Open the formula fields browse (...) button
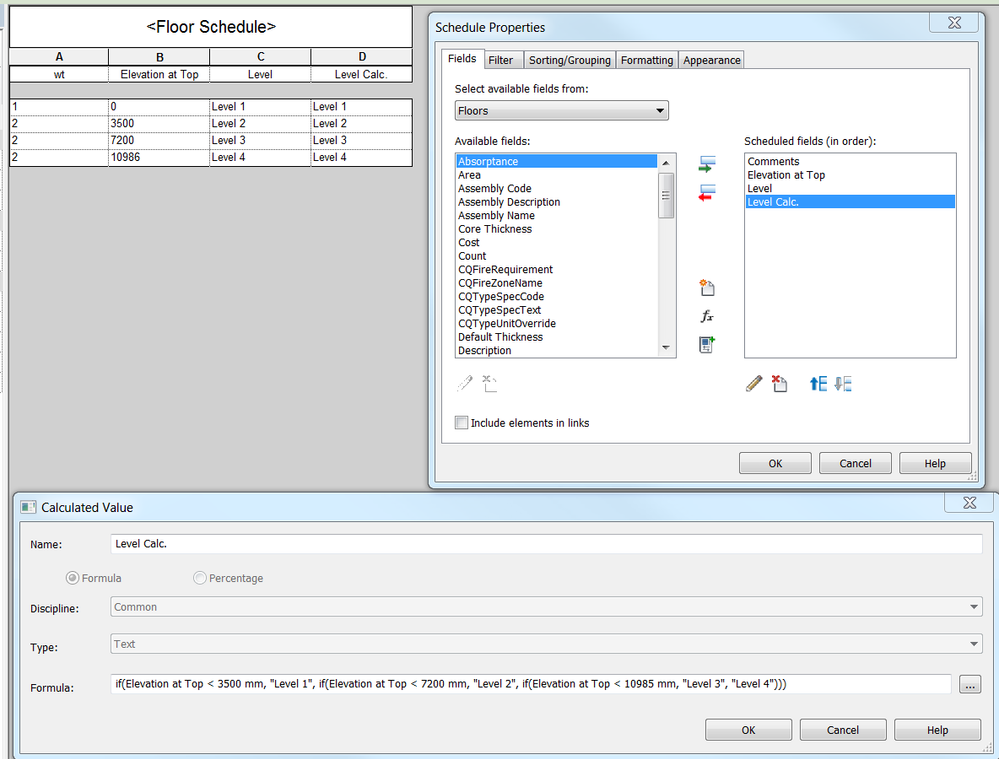 969,685
